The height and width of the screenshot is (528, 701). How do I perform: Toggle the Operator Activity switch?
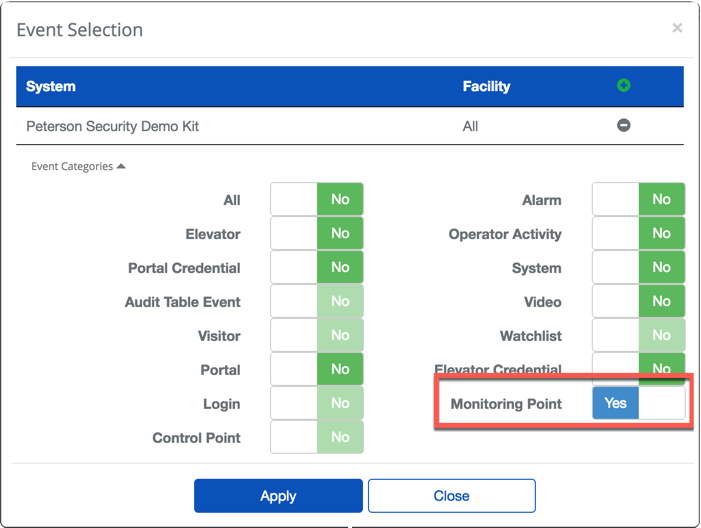(x=639, y=234)
